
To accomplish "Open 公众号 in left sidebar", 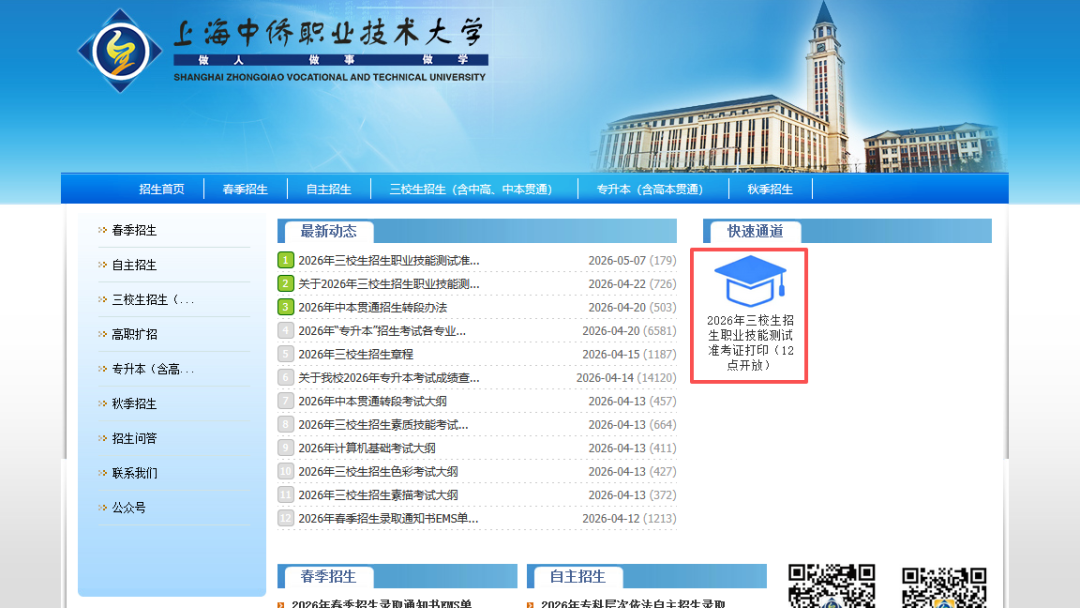I will coord(129,507).
